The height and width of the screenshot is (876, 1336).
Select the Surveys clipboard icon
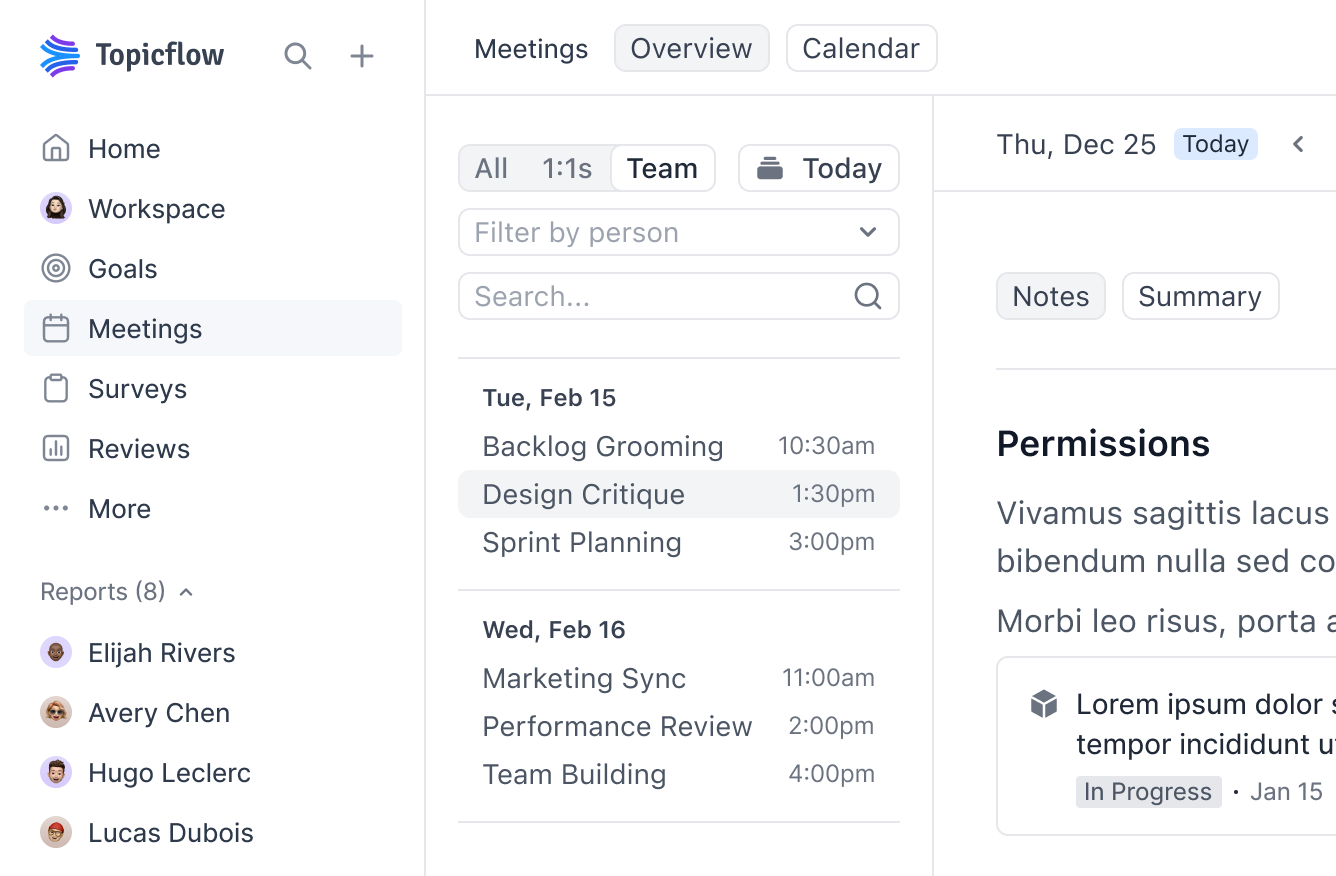tap(56, 388)
